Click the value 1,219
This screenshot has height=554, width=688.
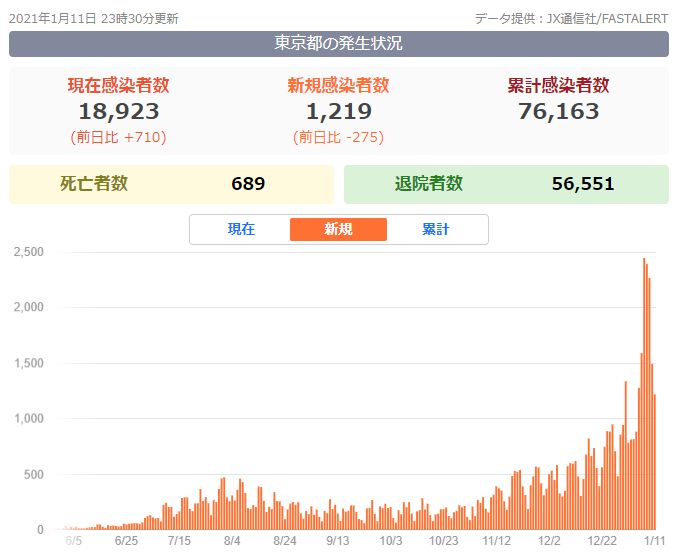pos(339,111)
